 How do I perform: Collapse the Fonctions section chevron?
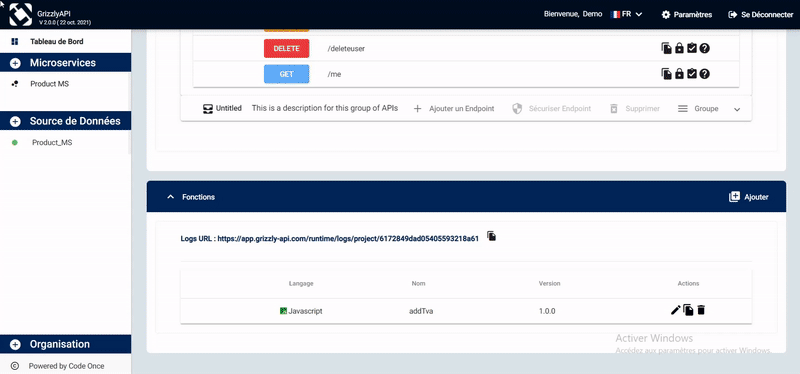(170, 197)
